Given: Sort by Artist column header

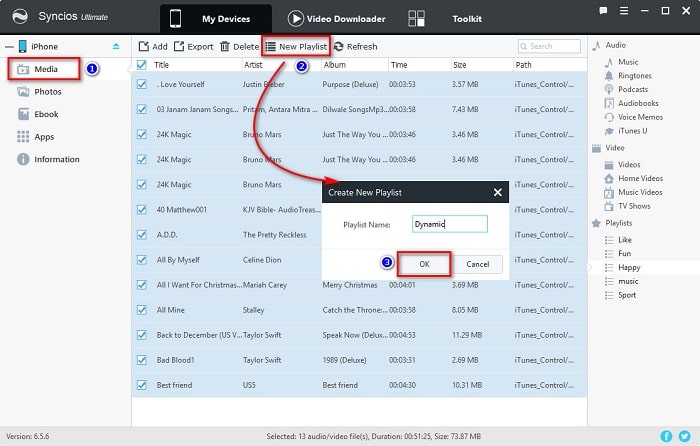Looking at the screenshot, I should click(253, 65).
